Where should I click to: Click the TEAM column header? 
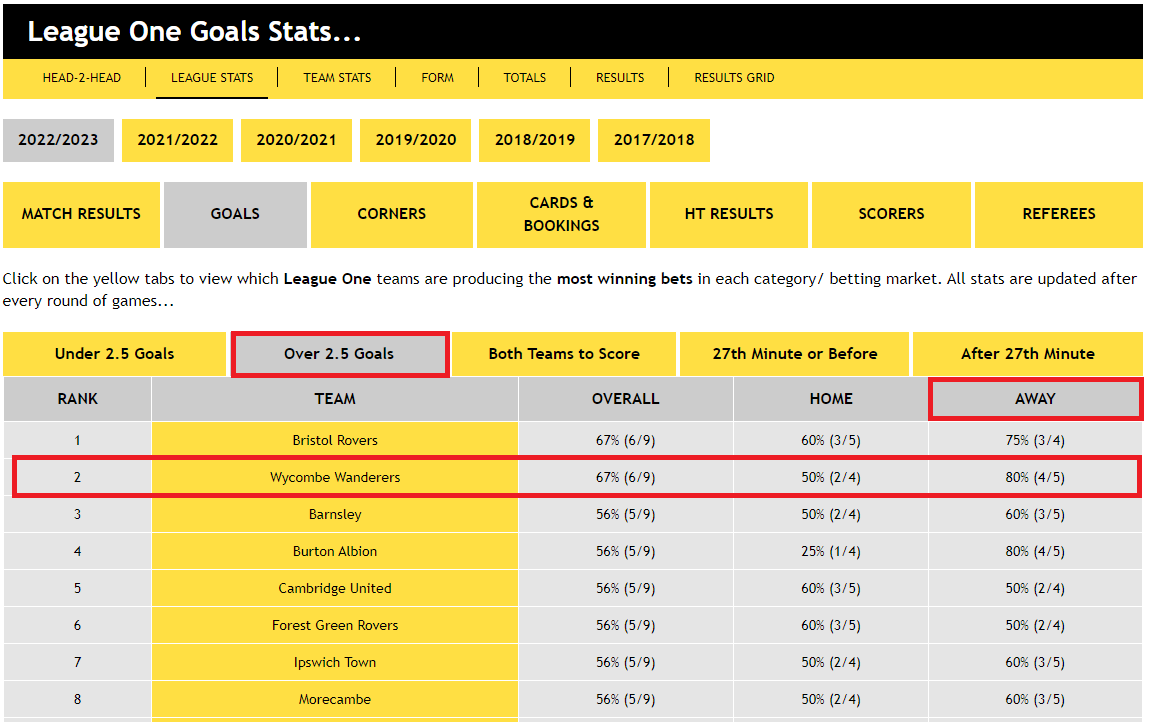pyautogui.click(x=335, y=399)
